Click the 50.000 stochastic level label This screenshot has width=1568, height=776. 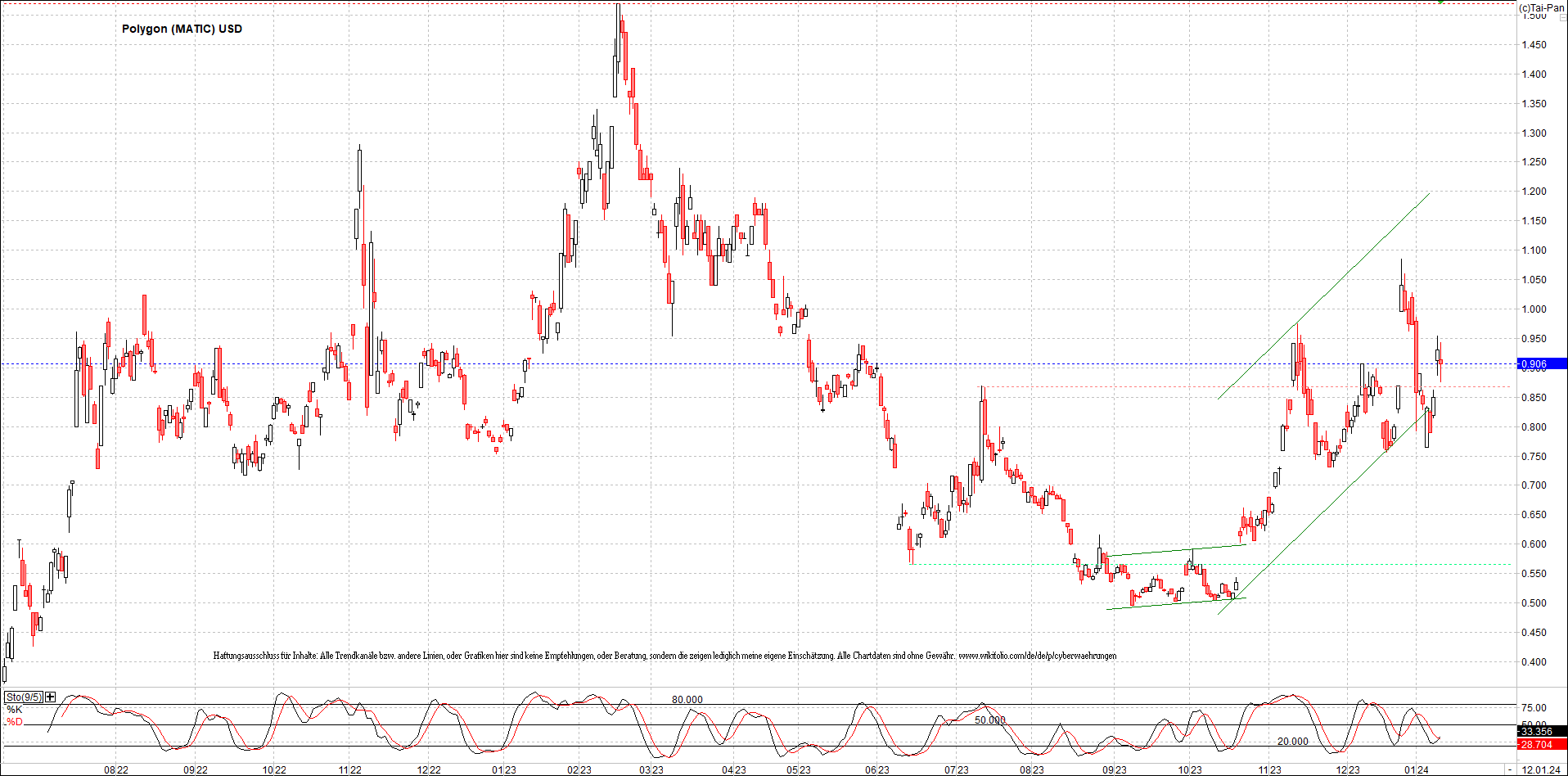coord(990,720)
